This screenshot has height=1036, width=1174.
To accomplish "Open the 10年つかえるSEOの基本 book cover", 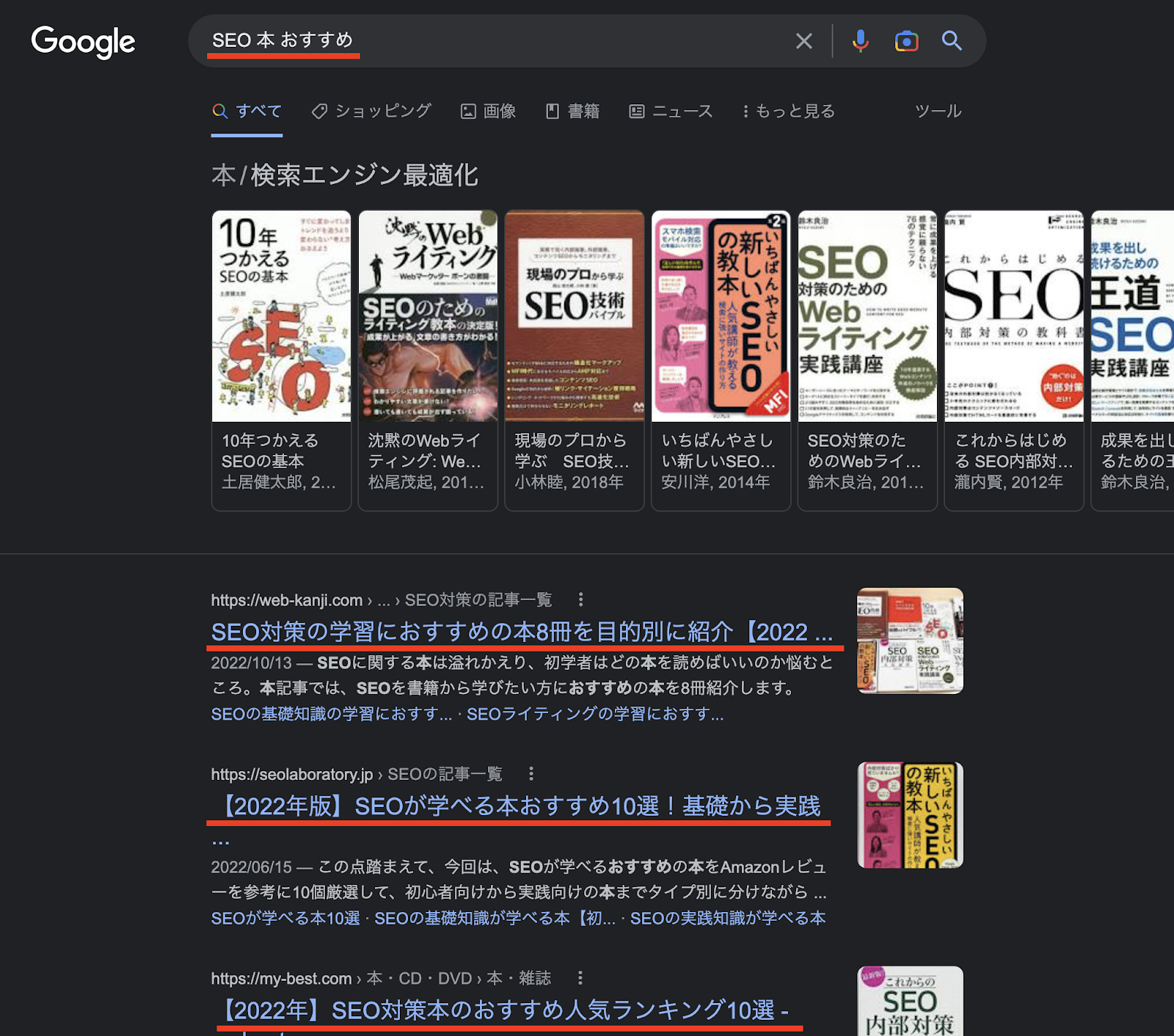I will tap(281, 316).
